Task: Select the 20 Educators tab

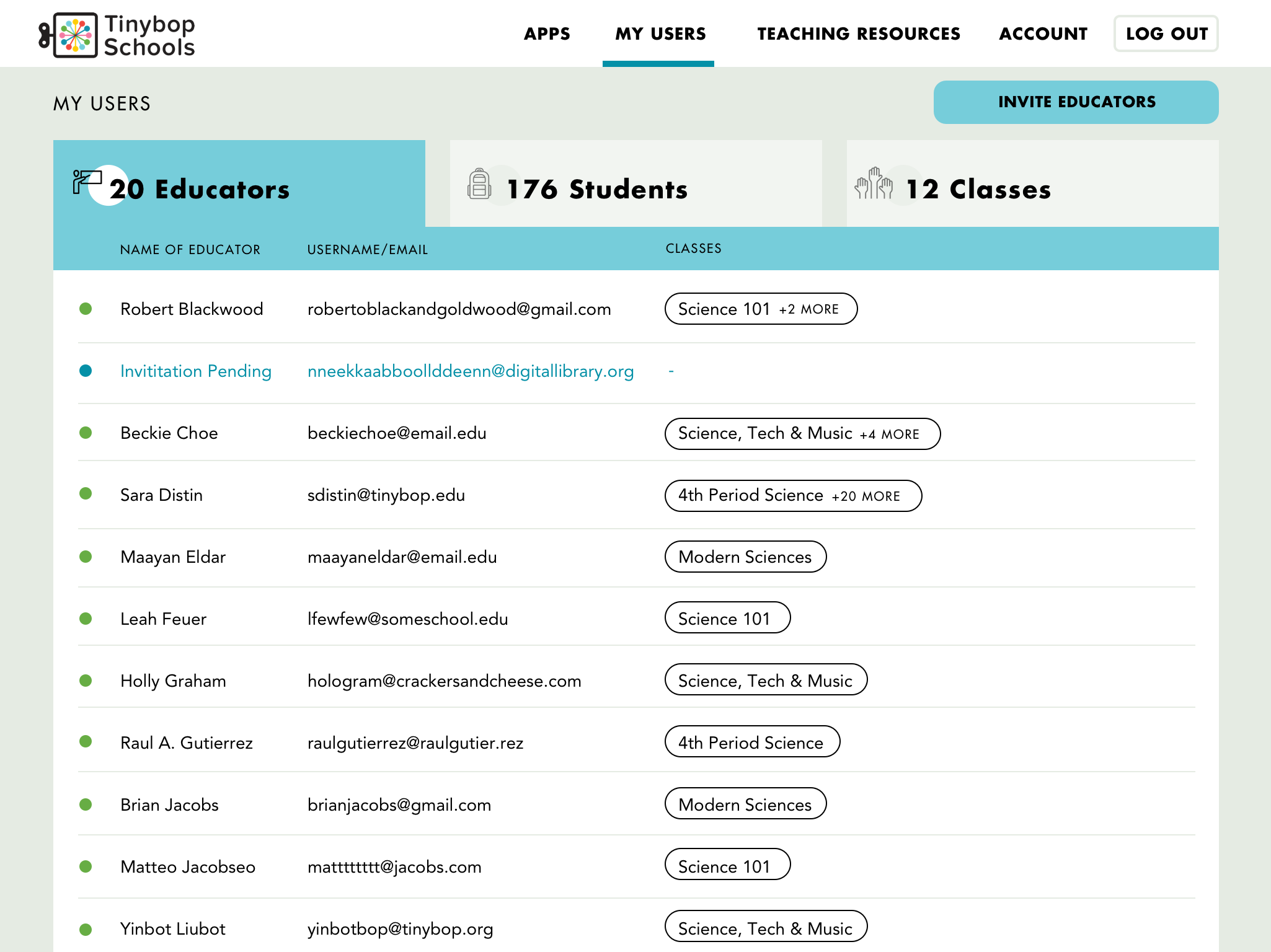Action: click(239, 183)
